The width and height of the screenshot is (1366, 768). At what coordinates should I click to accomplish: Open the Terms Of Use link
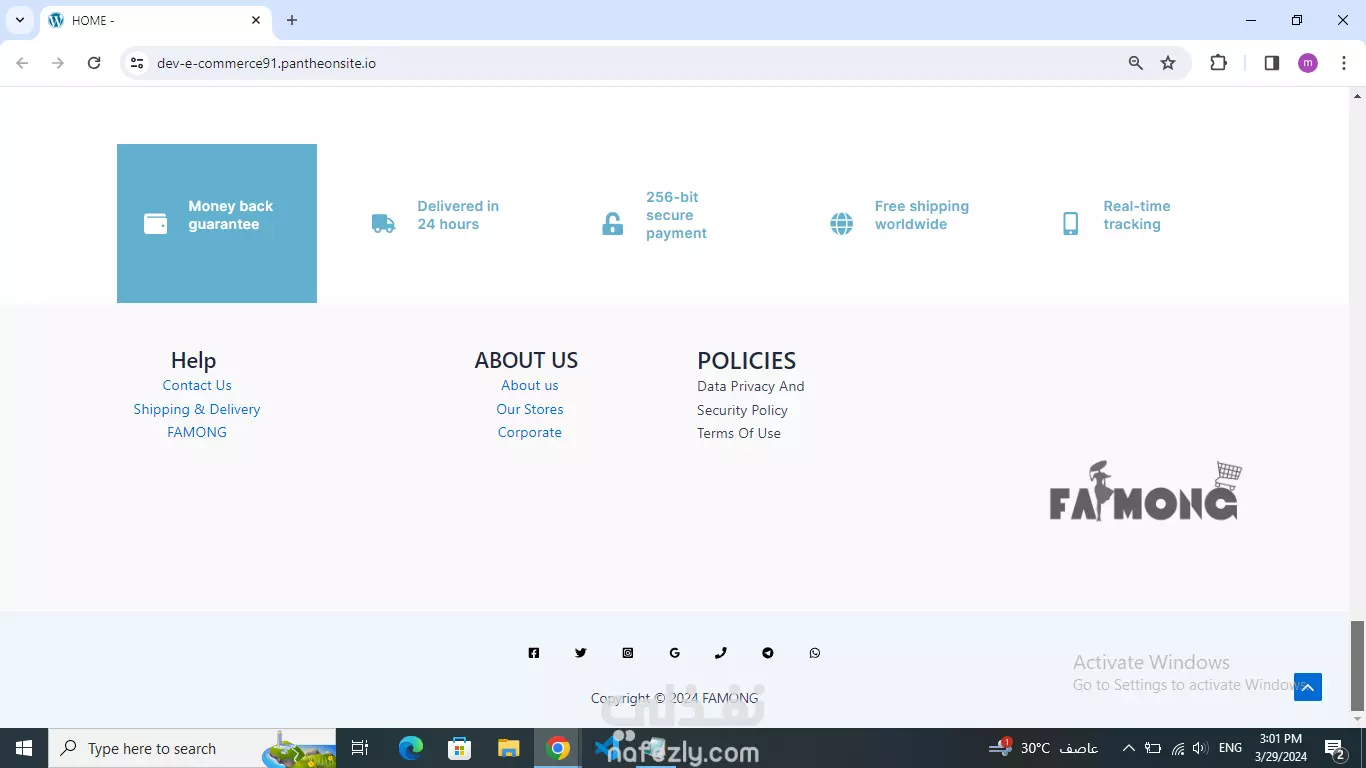click(x=739, y=433)
